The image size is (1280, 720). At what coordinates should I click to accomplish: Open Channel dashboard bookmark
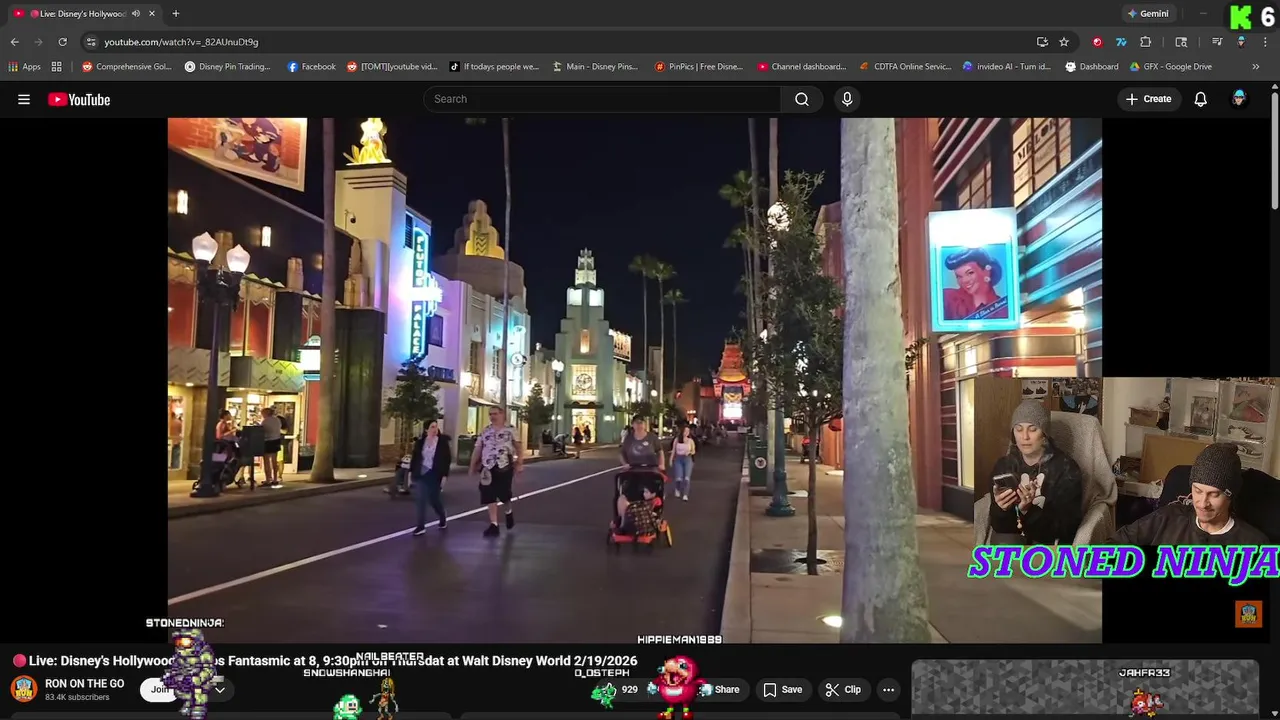click(x=802, y=67)
